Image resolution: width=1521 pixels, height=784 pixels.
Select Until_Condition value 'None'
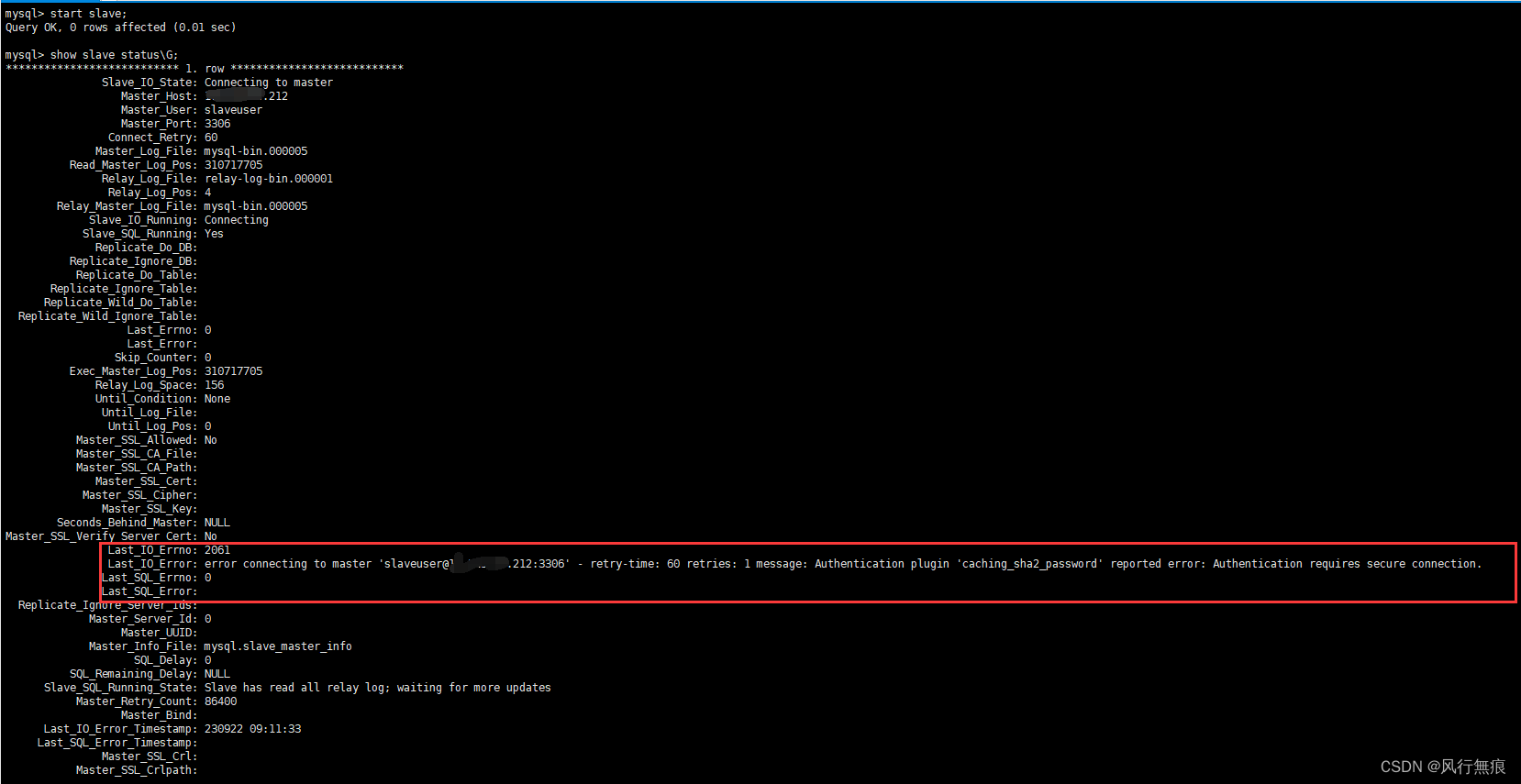tap(217, 399)
